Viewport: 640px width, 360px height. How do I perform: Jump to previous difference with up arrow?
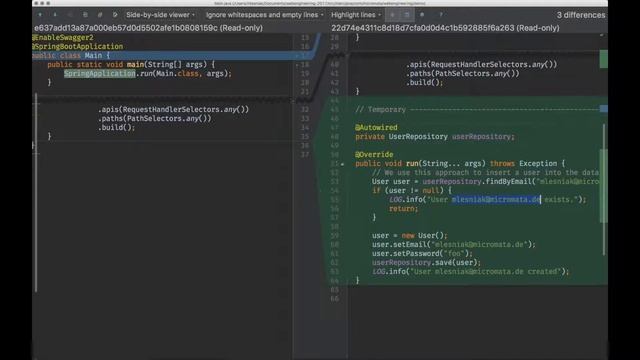coord(40,15)
